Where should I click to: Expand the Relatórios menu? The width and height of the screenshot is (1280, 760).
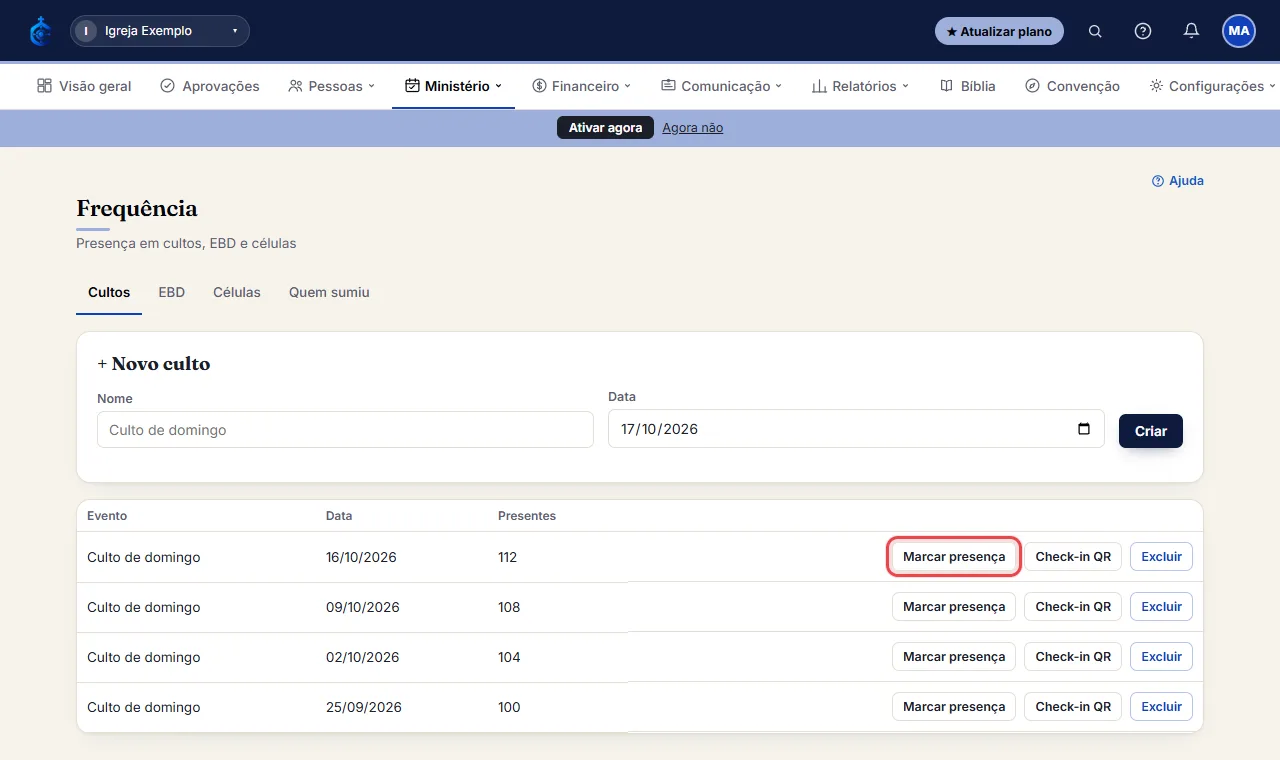tap(860, 86)
